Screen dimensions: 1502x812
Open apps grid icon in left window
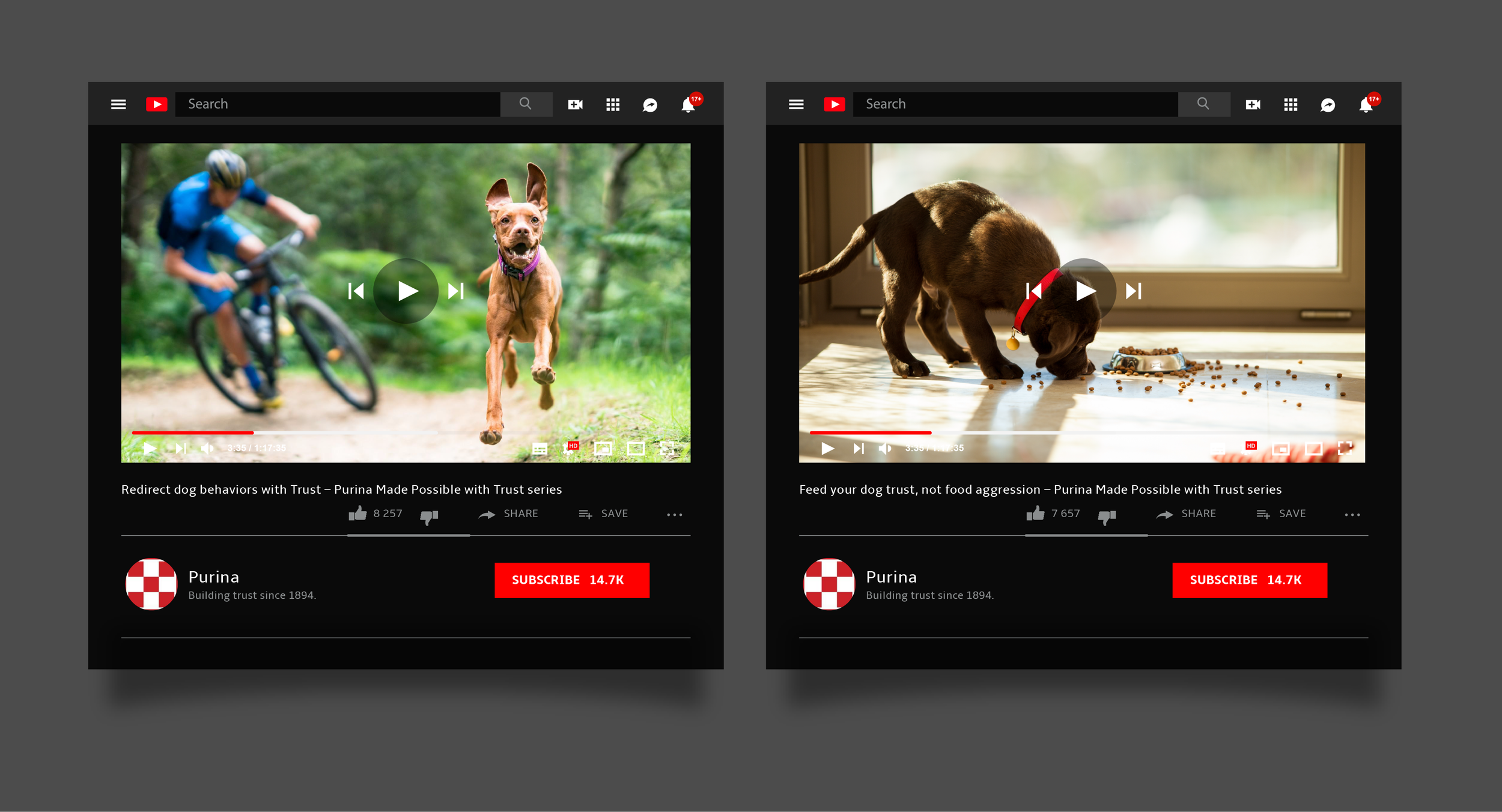(612, 105)
